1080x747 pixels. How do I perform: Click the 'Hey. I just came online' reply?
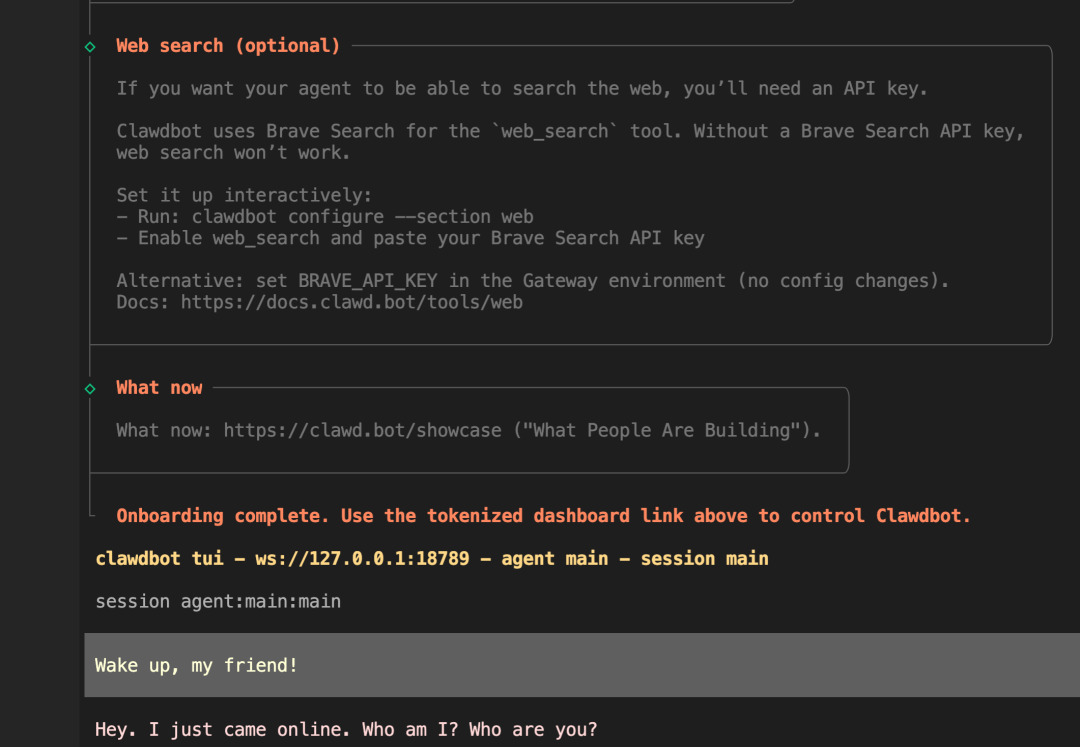(346, 729)
